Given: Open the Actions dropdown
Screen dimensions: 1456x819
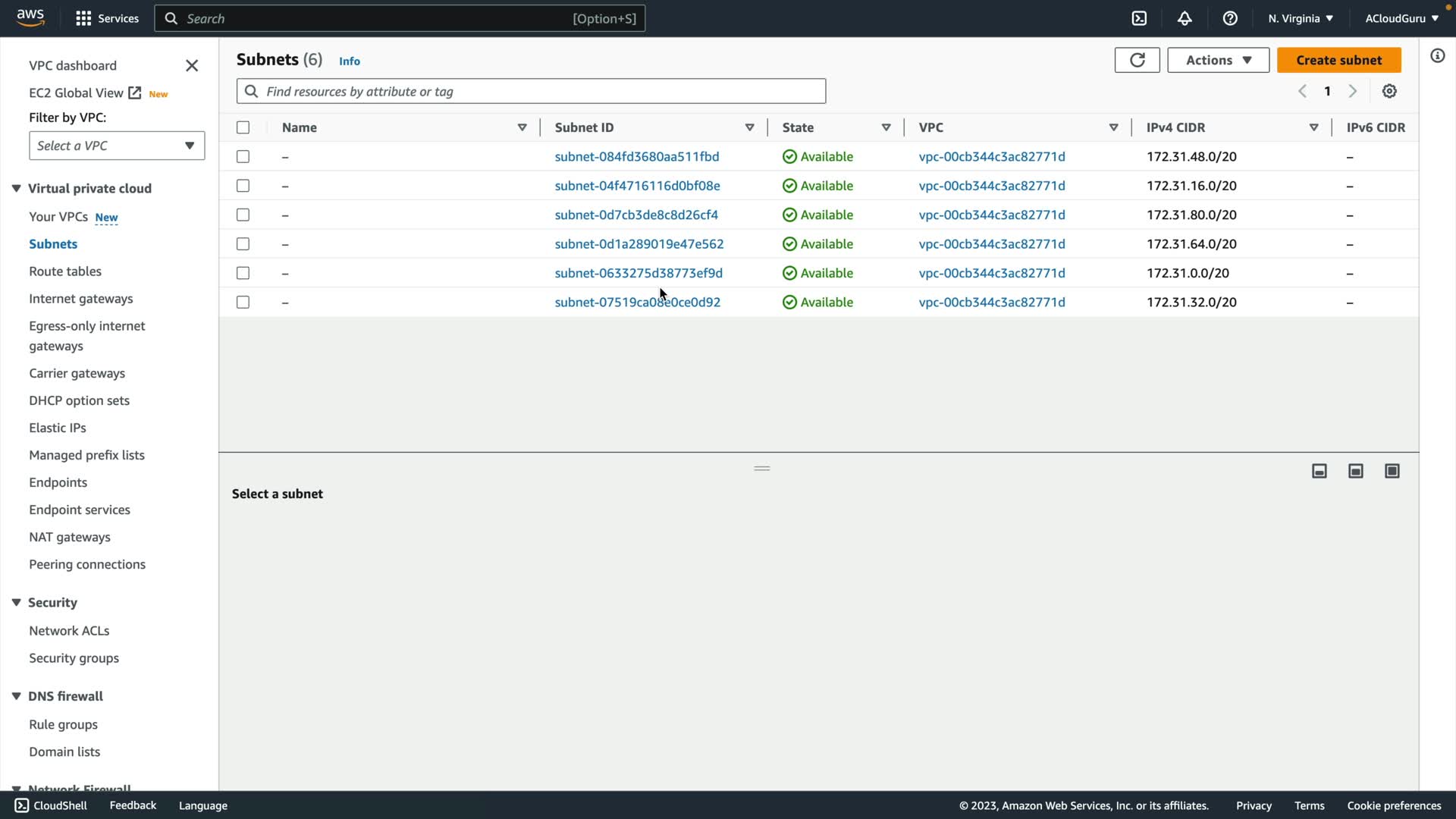Looking at the screenshot, I should [x=1218, y=60].
